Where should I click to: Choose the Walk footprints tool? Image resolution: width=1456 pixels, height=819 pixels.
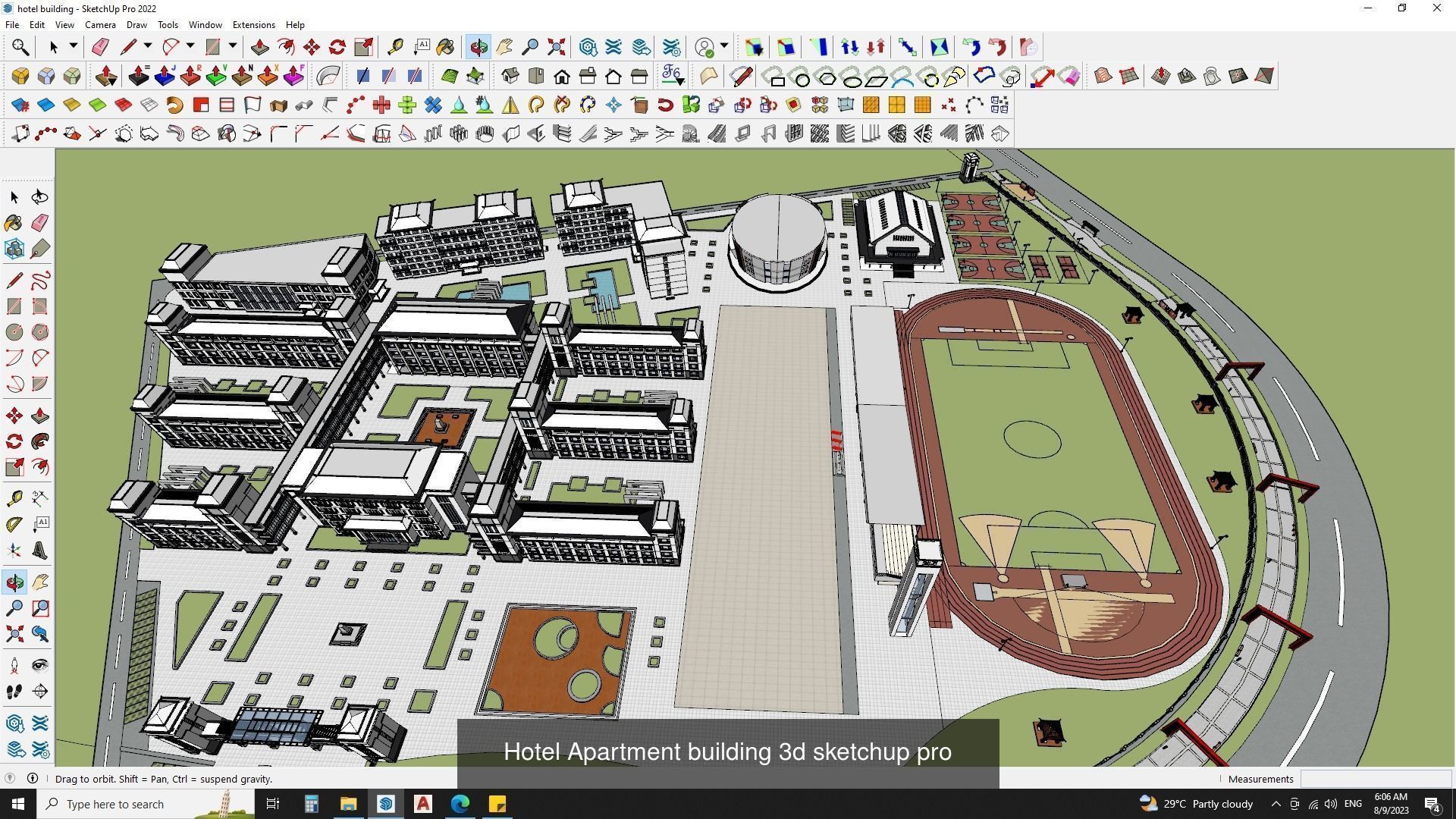(14, 692)
